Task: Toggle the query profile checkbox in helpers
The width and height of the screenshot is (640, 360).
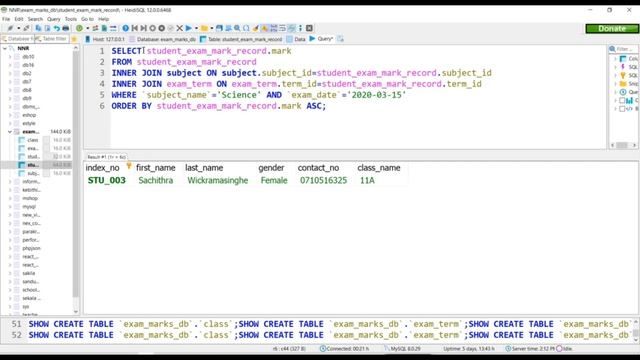Action: 622,100
